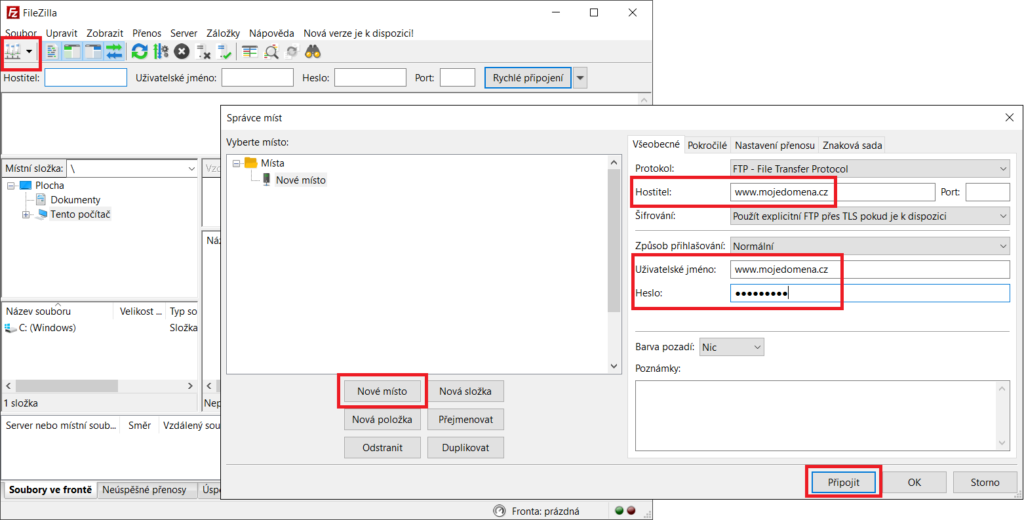Open the directory listing filters icon

(x=249, y=52)
